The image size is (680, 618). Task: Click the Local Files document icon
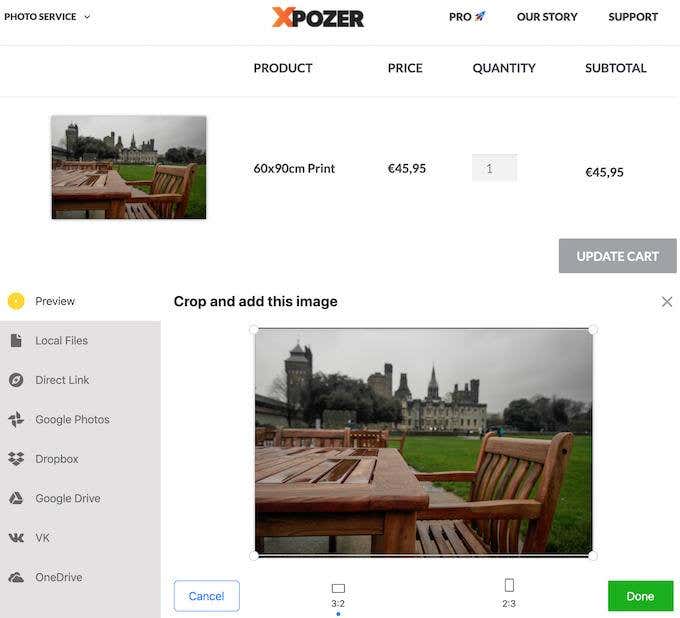(x=16, y=341)
